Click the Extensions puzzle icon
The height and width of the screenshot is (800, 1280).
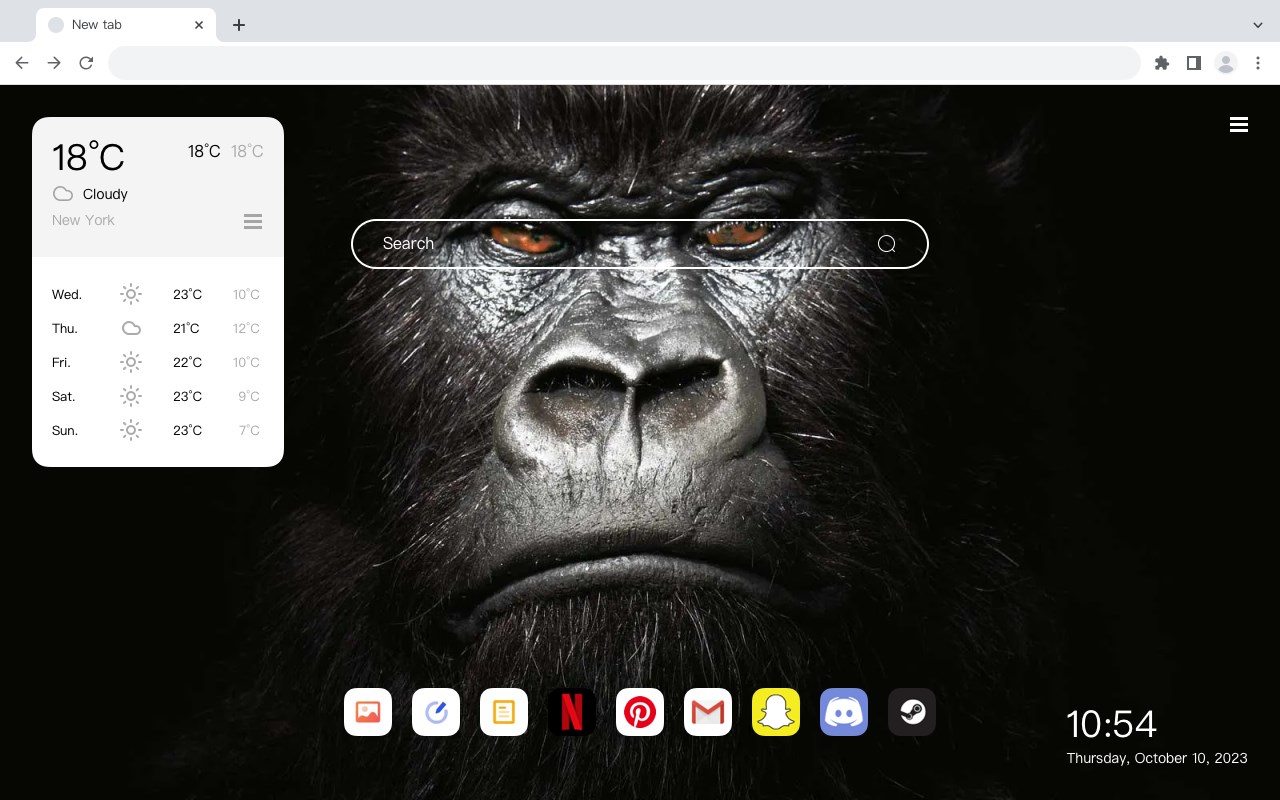coord(1161,63)
